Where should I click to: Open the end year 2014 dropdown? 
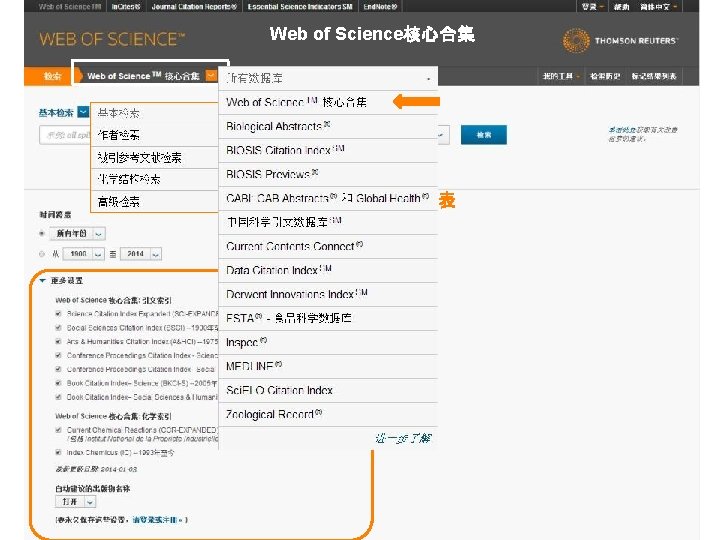[x=141, y=254]
